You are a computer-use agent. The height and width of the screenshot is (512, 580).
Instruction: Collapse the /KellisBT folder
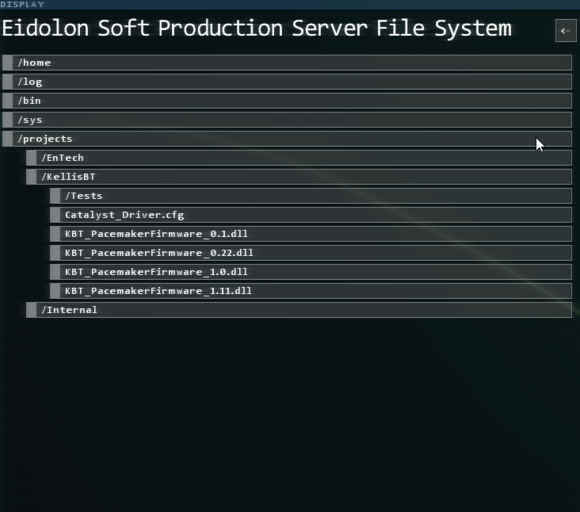tap(299, 177)
